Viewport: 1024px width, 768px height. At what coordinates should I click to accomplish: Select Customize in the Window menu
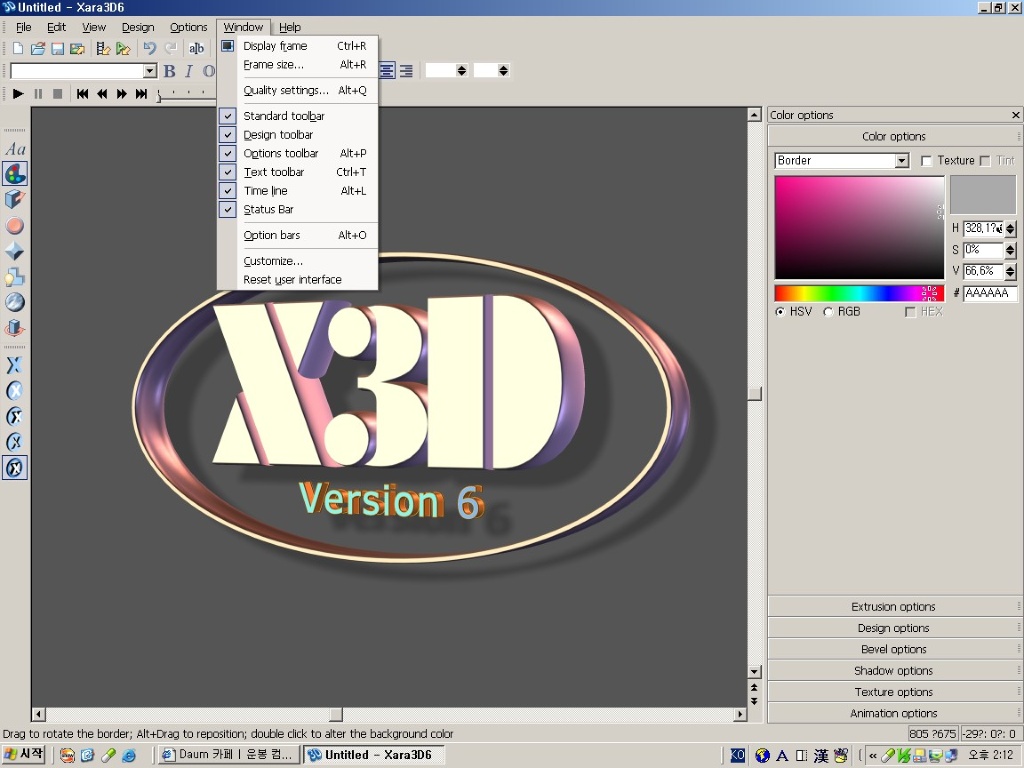pos(298,261)
